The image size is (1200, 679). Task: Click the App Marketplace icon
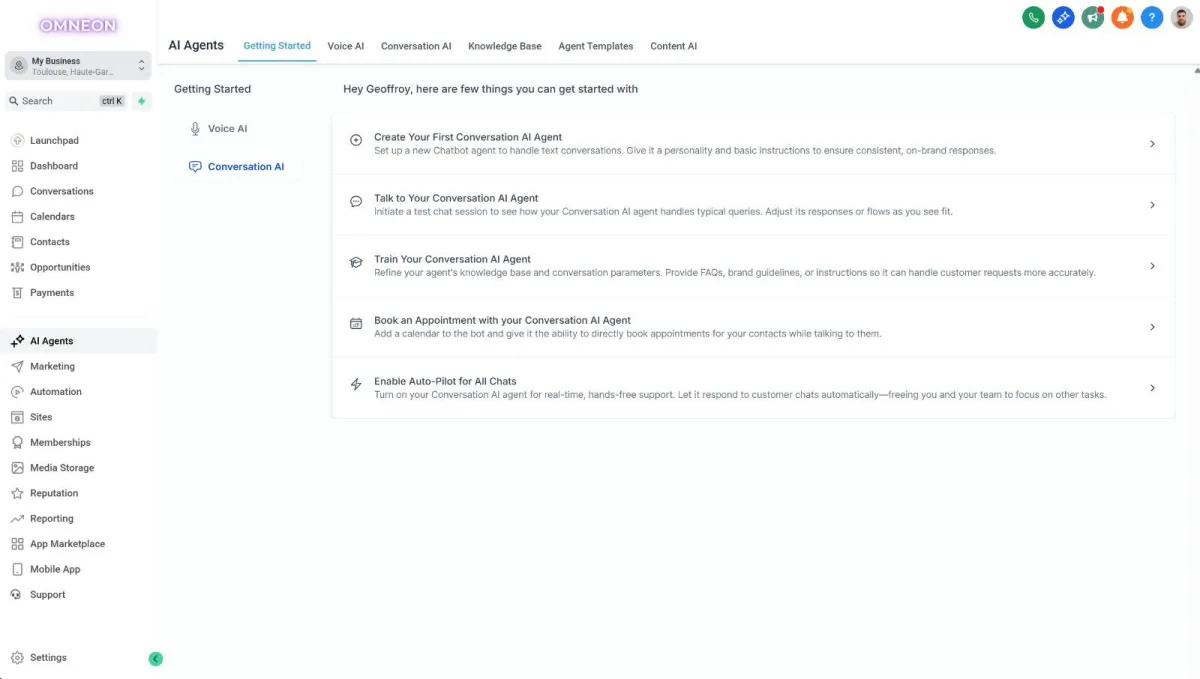click(x=17, y=544)
